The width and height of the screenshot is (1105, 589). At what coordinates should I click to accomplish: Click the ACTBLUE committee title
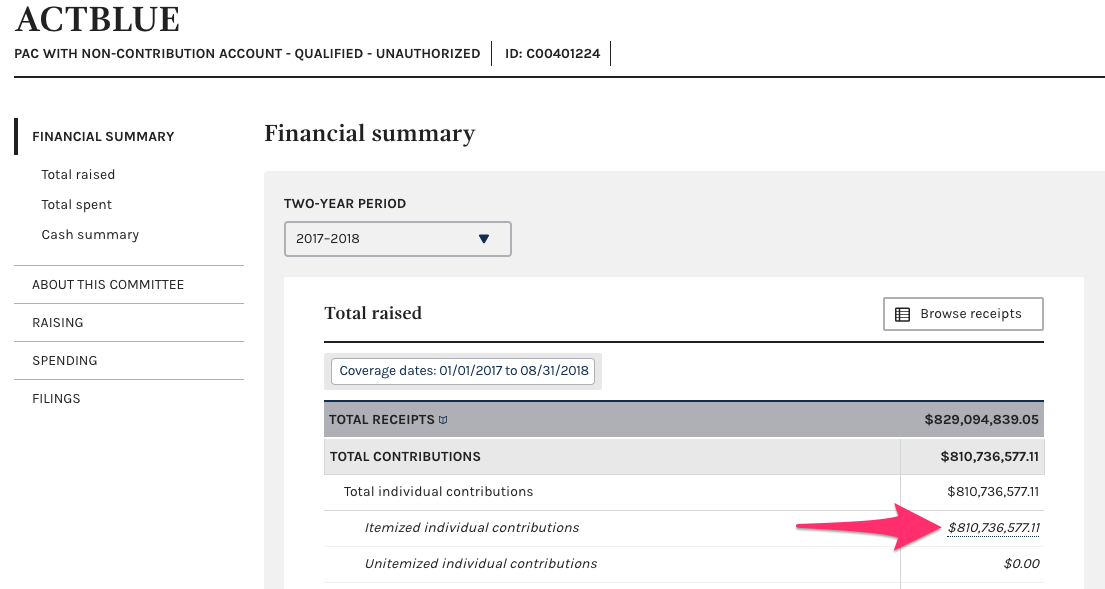[x=98, y=20]
